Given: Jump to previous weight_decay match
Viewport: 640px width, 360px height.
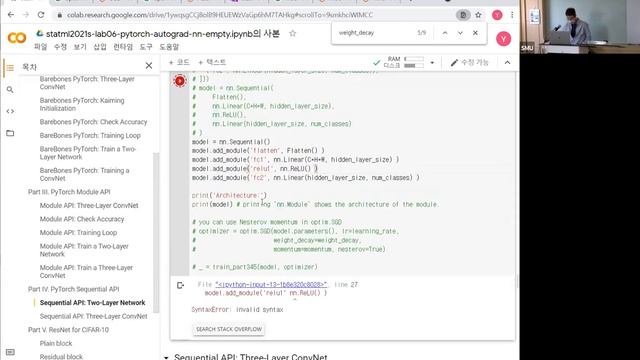Looking at the screenshot, I should coord(445,33).
